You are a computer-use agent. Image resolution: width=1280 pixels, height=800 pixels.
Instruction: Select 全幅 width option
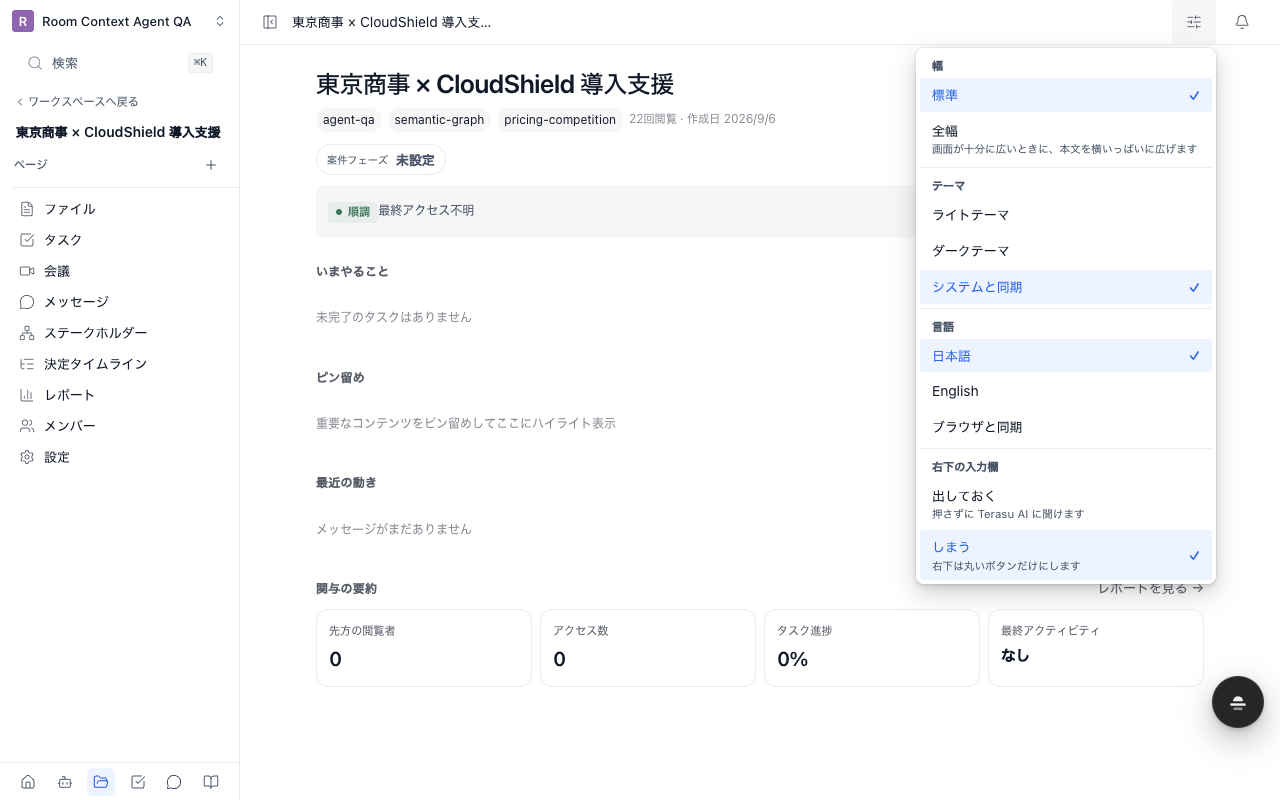(x=1066, y=139)
